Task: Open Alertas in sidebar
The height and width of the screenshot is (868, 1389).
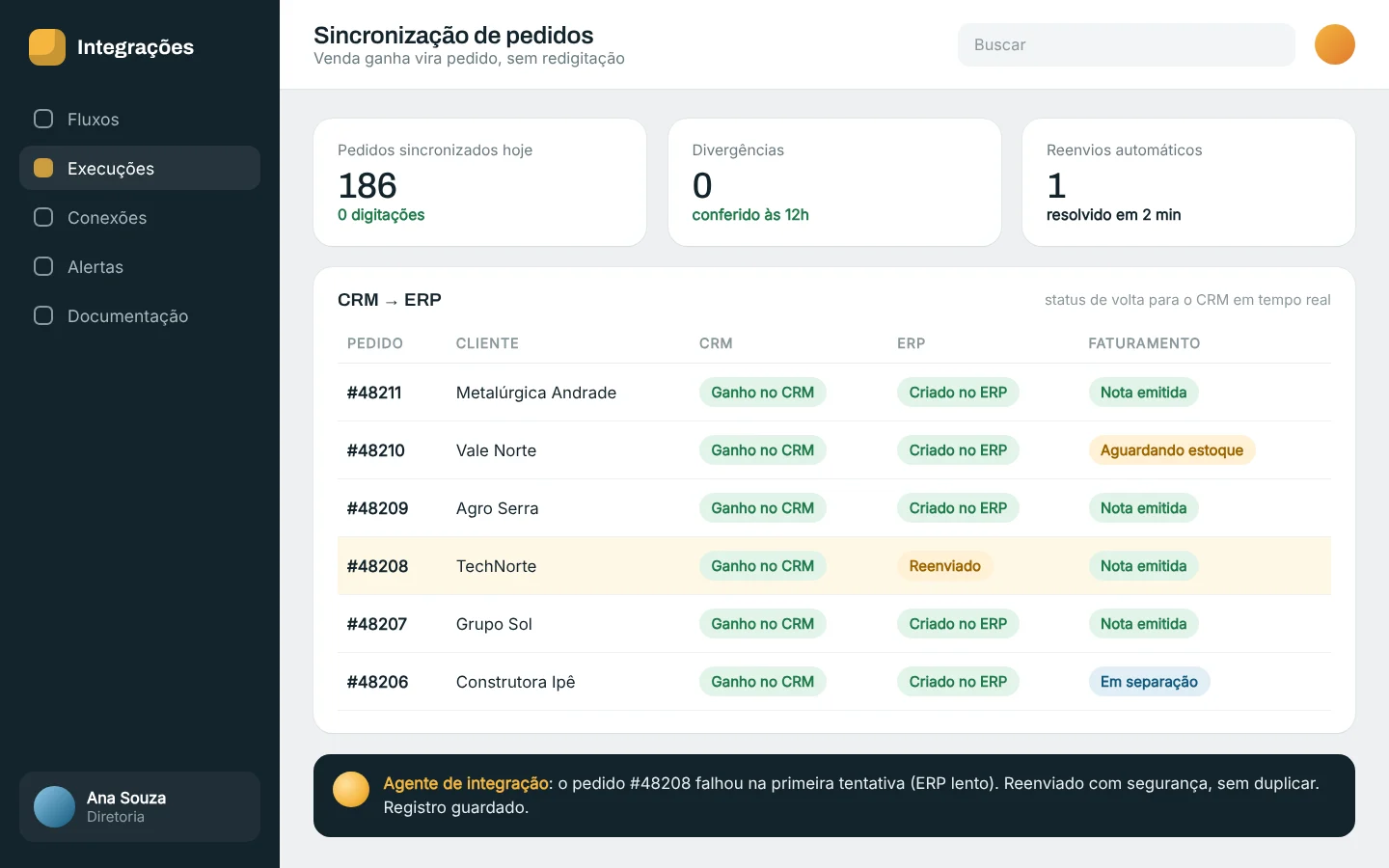Action: 140,266
